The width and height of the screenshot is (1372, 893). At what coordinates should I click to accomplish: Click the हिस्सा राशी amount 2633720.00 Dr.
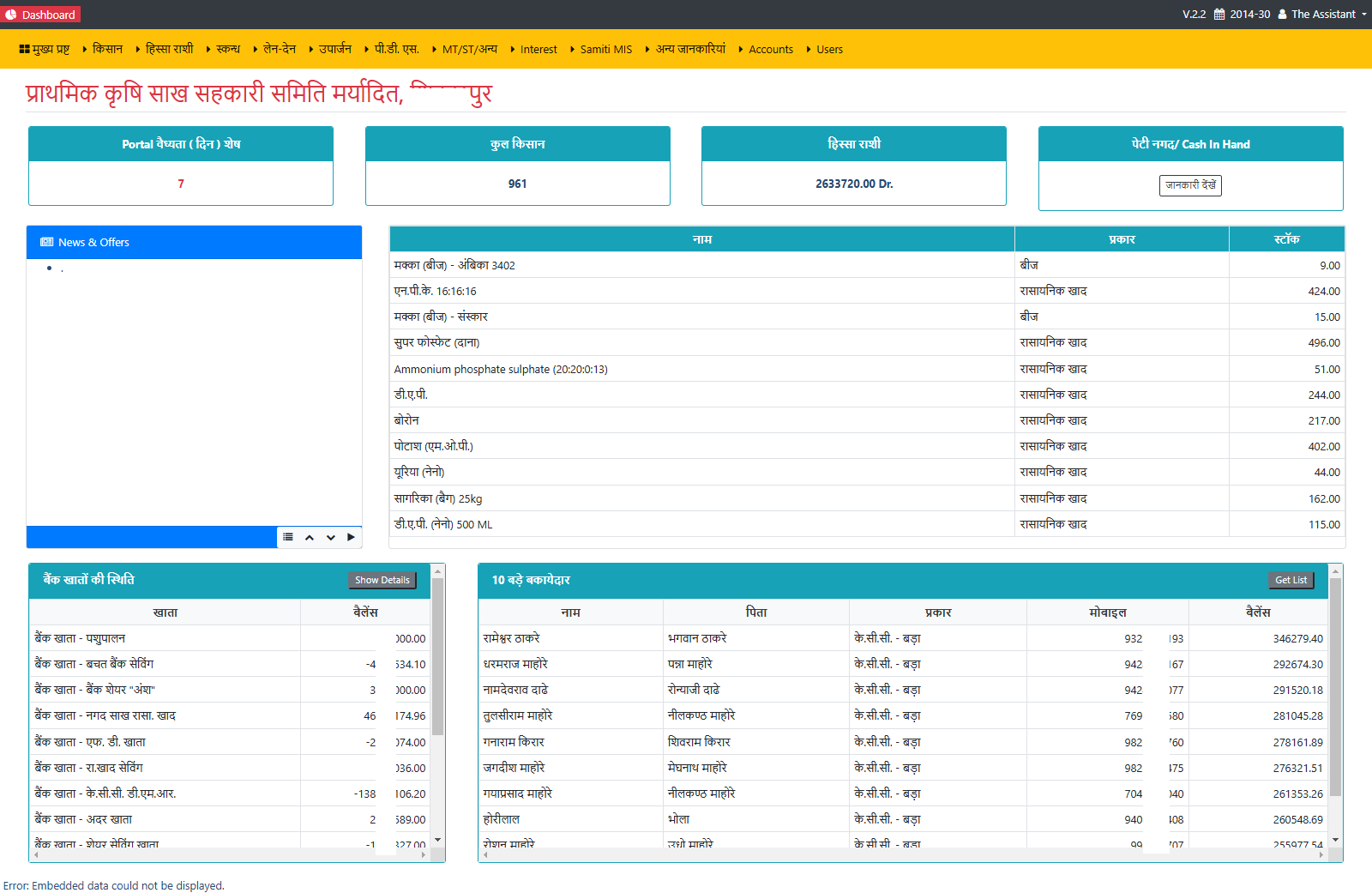[x=854, y=184]
